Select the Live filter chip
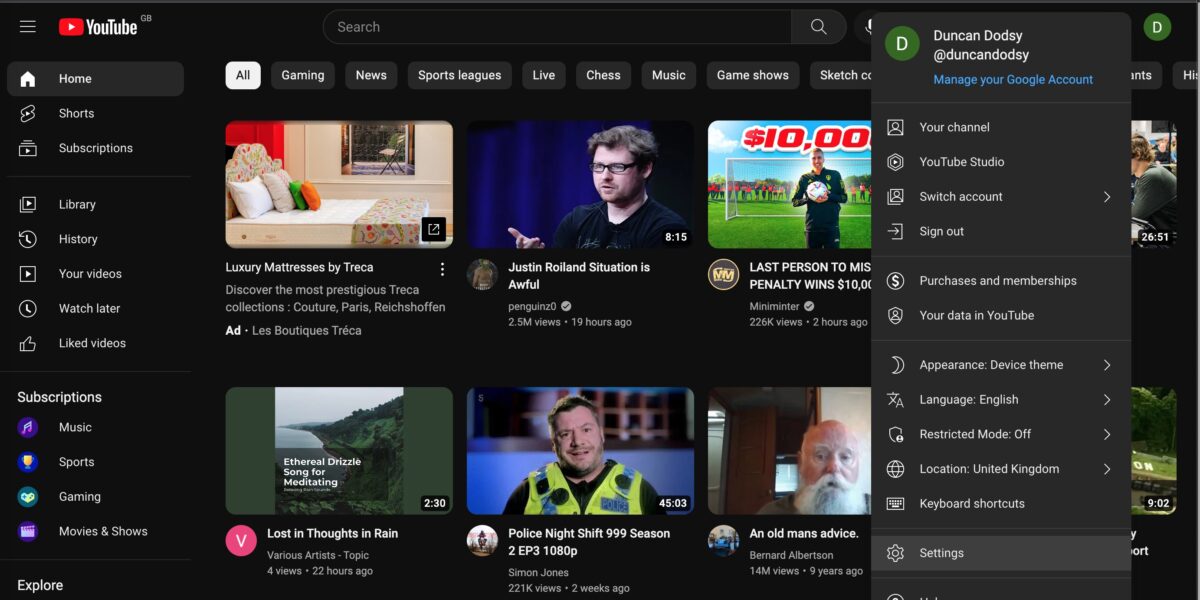Screen dimensions: 1200x600 click(544, 75)
